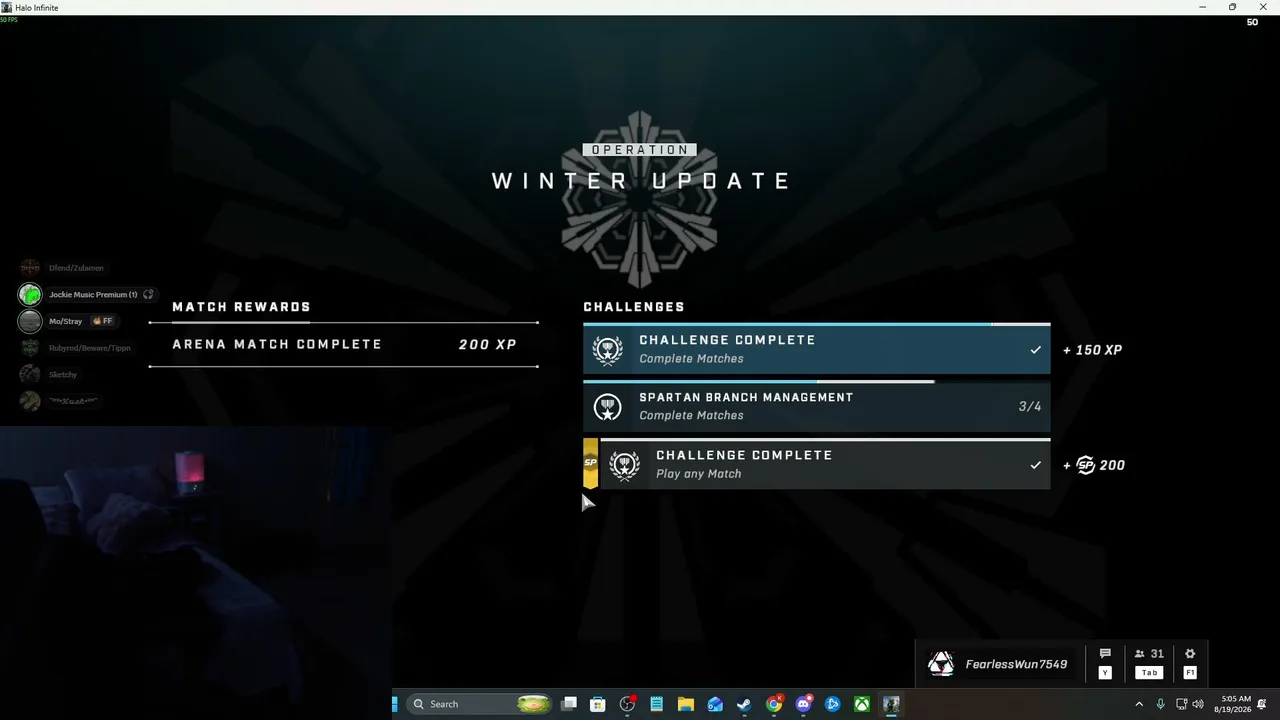Click the Dfend/Zulamen avatar in voice overlay
The image size is (1280, 720).
(x=30, y=267)
